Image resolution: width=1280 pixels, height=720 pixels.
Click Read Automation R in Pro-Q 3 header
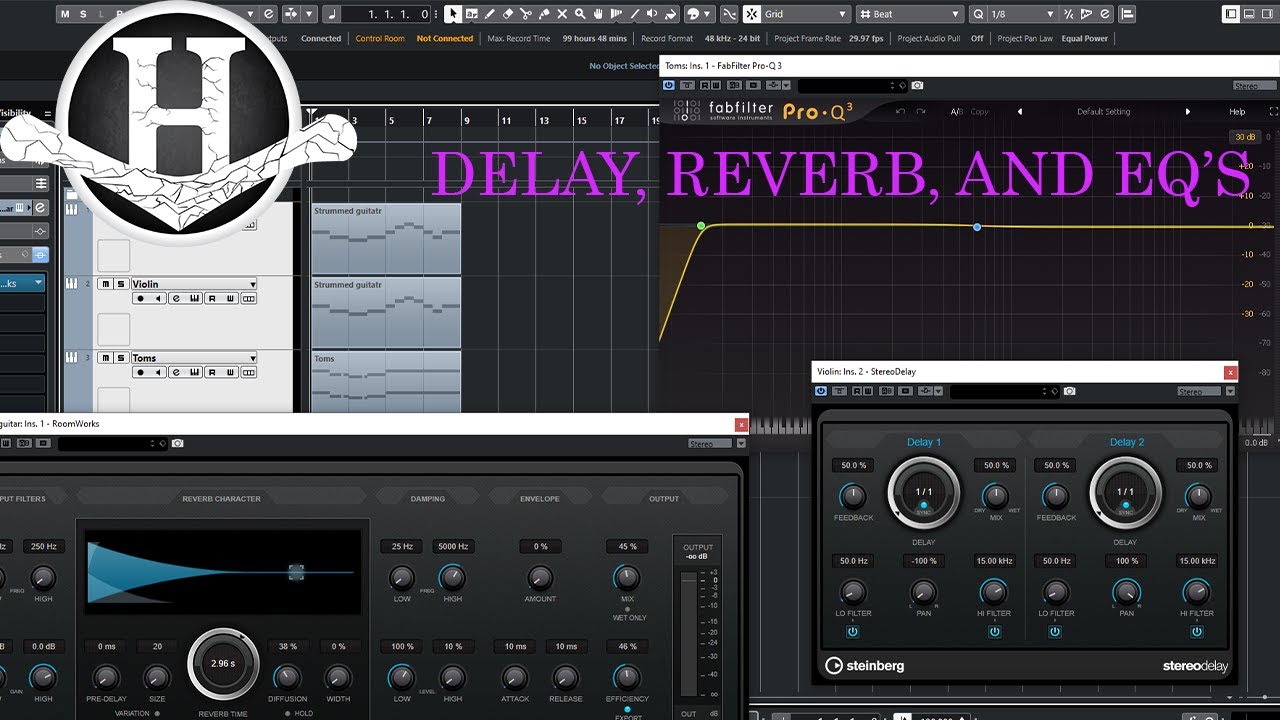[704, 86]
